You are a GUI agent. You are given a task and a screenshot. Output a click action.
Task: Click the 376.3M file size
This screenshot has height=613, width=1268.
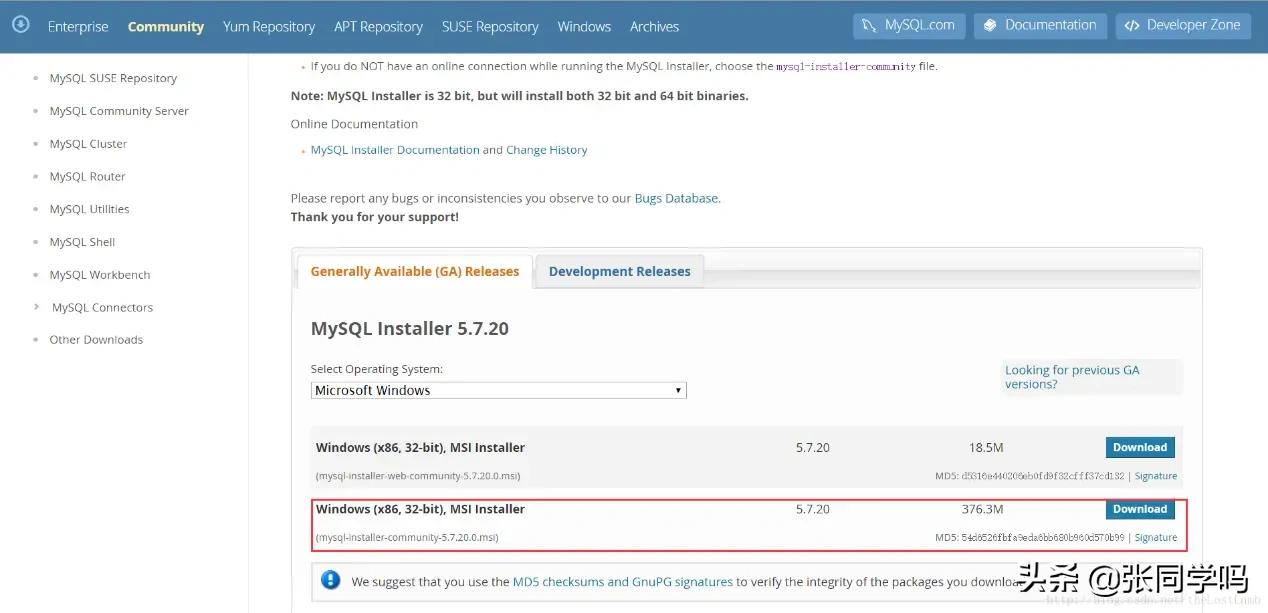point(983,509)
